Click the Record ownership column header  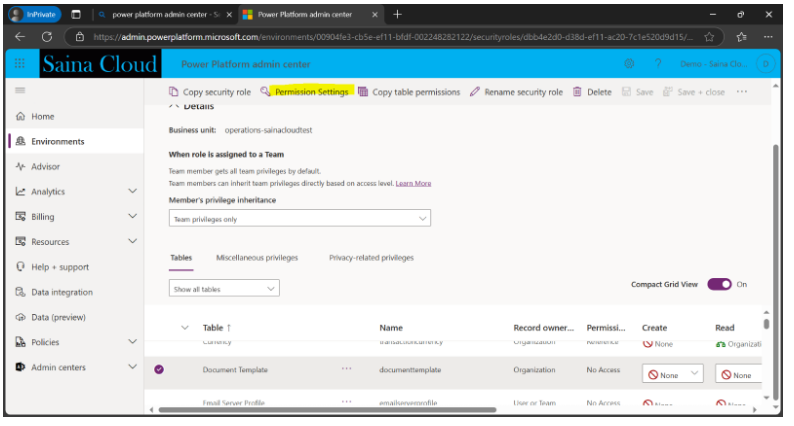tap(543, 328)
